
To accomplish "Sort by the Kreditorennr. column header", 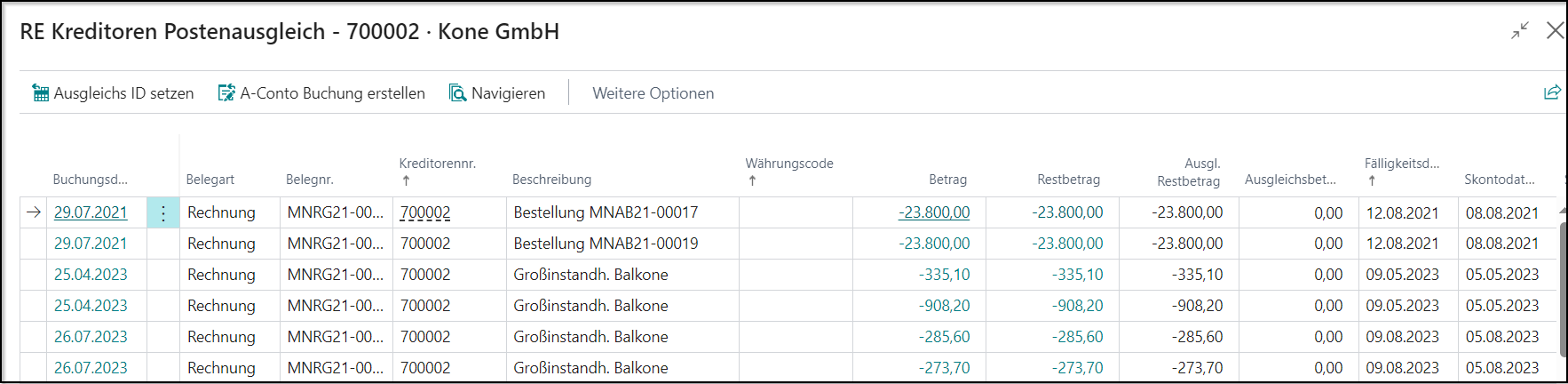I will click(437, 164).
